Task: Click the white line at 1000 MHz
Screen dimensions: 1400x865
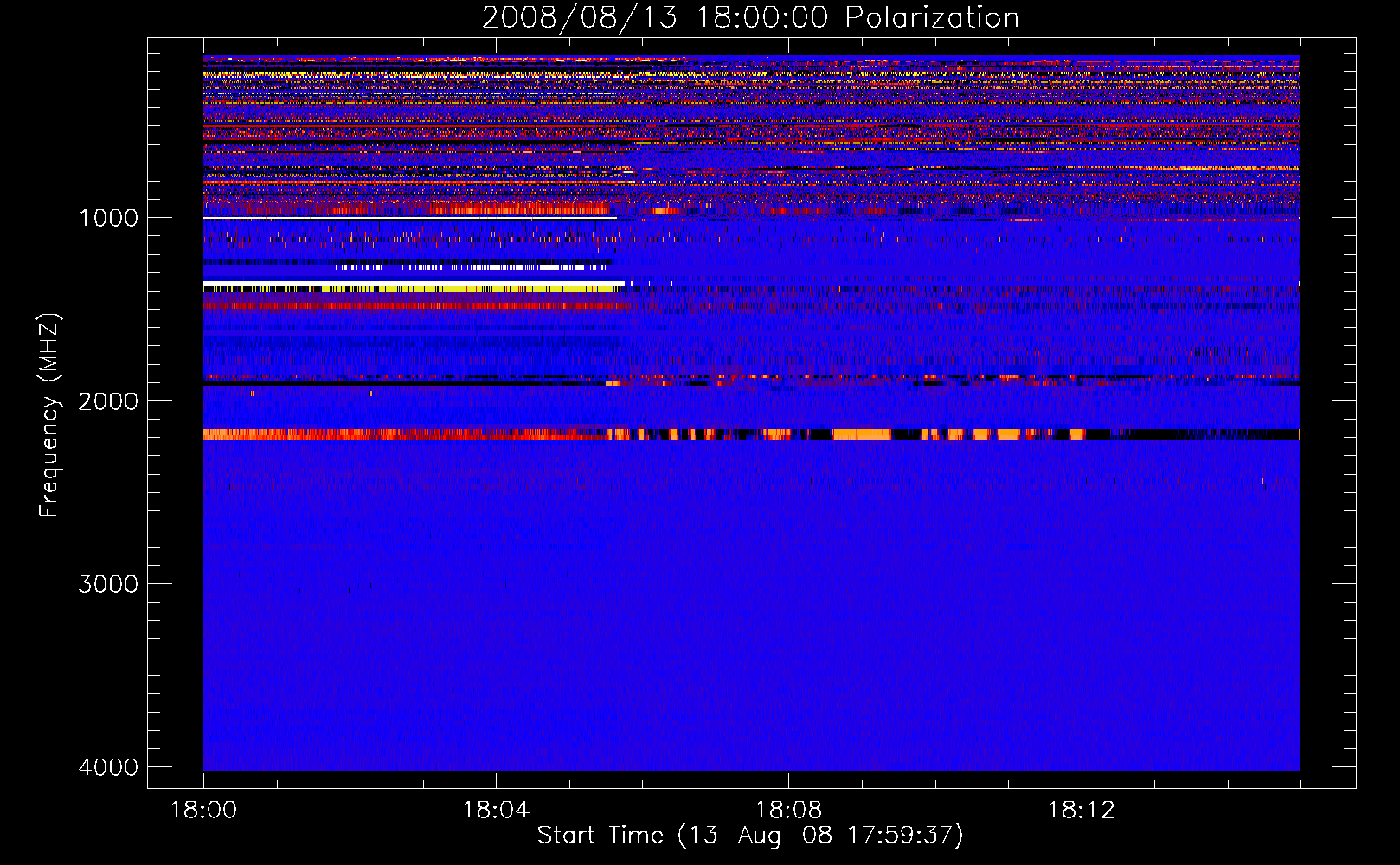Action: 410,218
